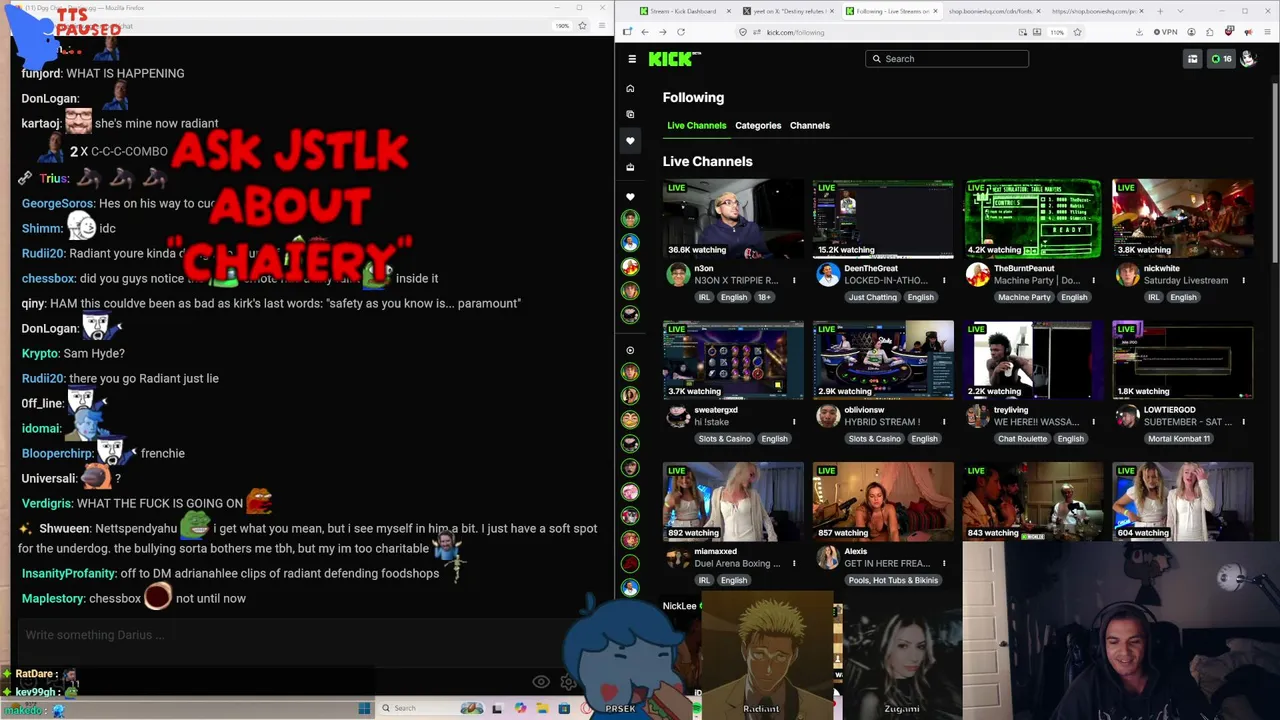Open more options for treyliving stream
Viewport: 1280px width, 720px height.
pyautogui.click(x=1094, y=422)
